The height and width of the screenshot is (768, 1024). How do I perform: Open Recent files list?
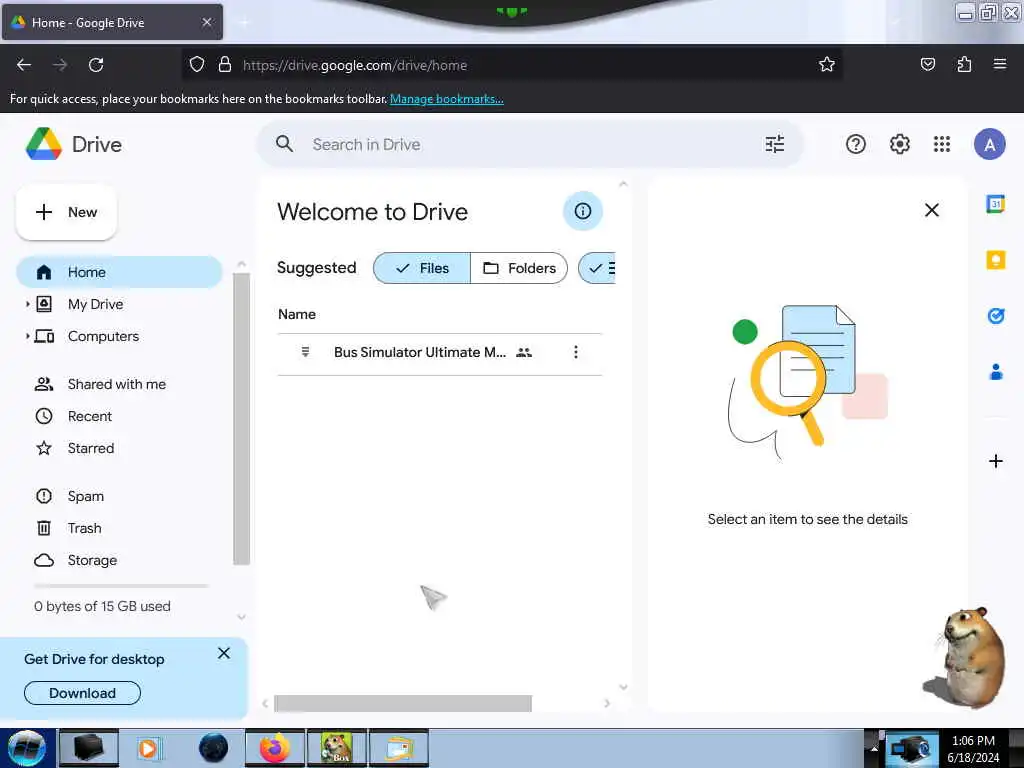click(x=89, y=416)
